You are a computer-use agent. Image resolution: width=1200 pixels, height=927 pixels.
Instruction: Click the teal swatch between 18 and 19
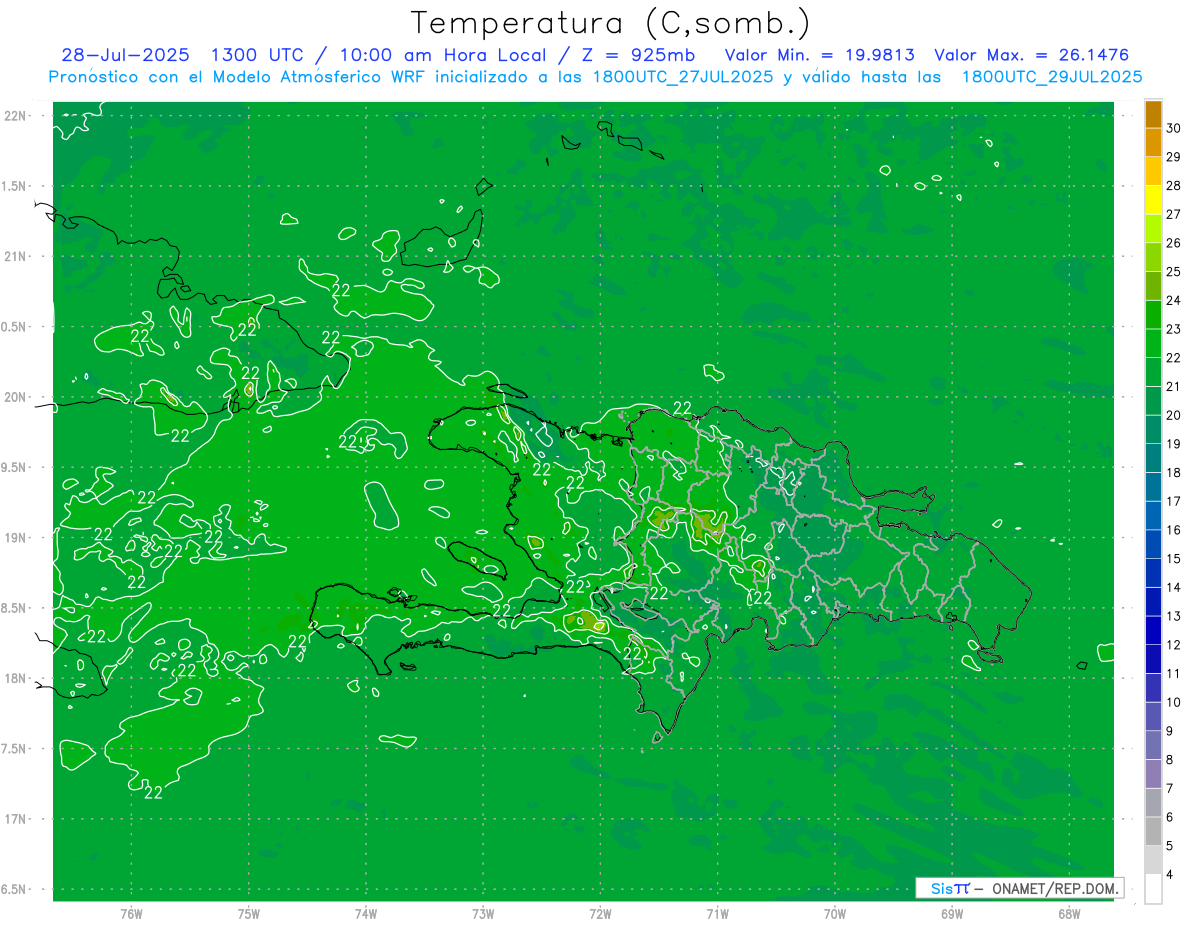coord(1153,458)
